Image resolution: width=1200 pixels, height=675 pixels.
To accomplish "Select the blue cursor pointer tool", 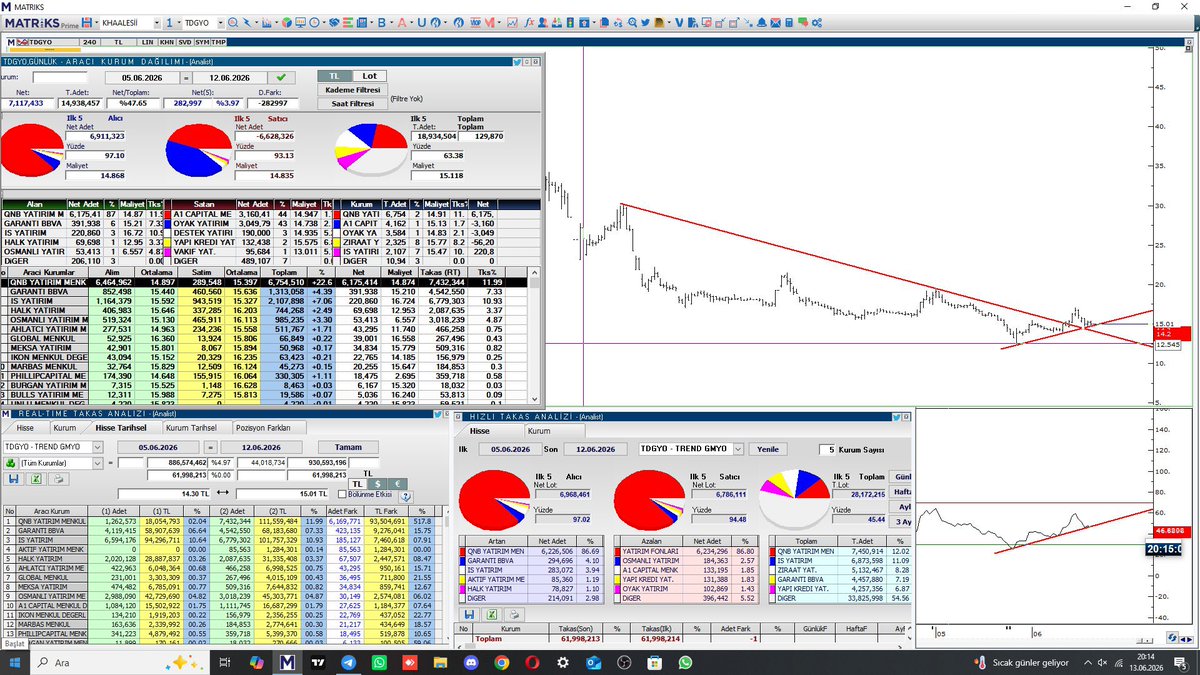I will pyautogui.click(x=246, y=22).
